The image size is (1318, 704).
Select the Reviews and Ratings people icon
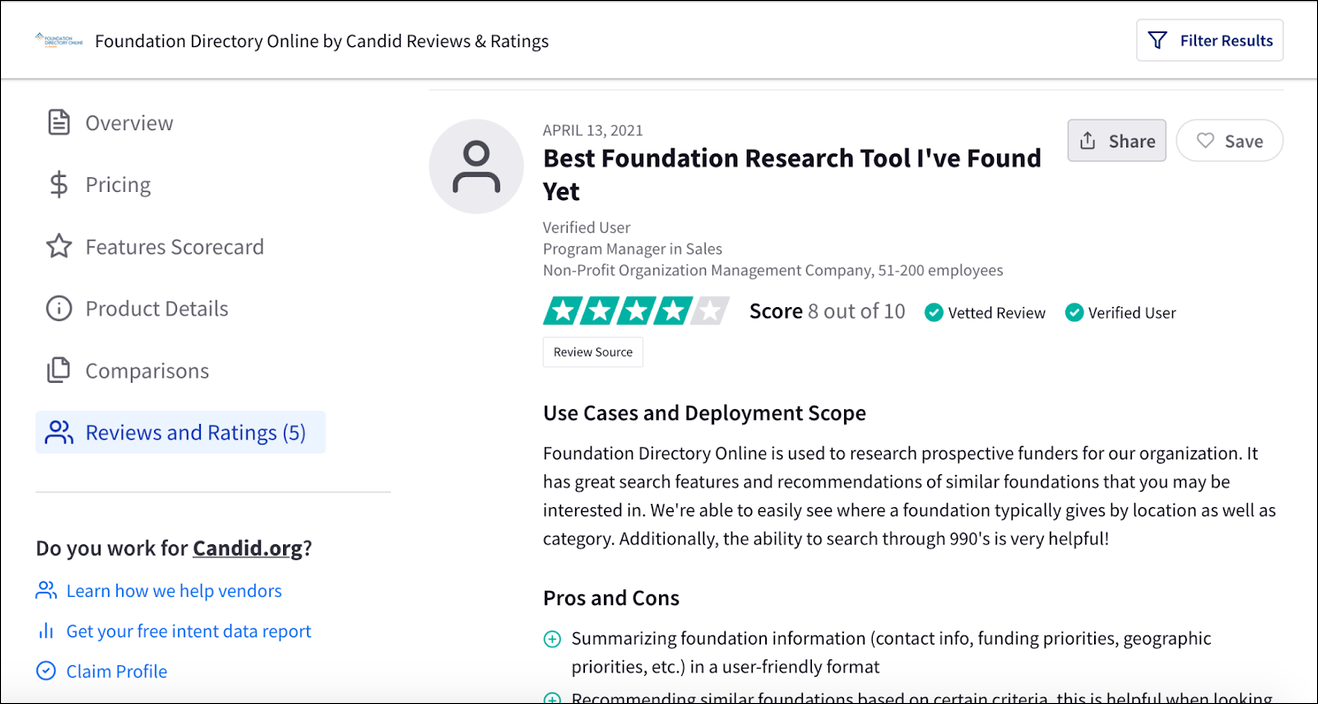pos(58,432)
